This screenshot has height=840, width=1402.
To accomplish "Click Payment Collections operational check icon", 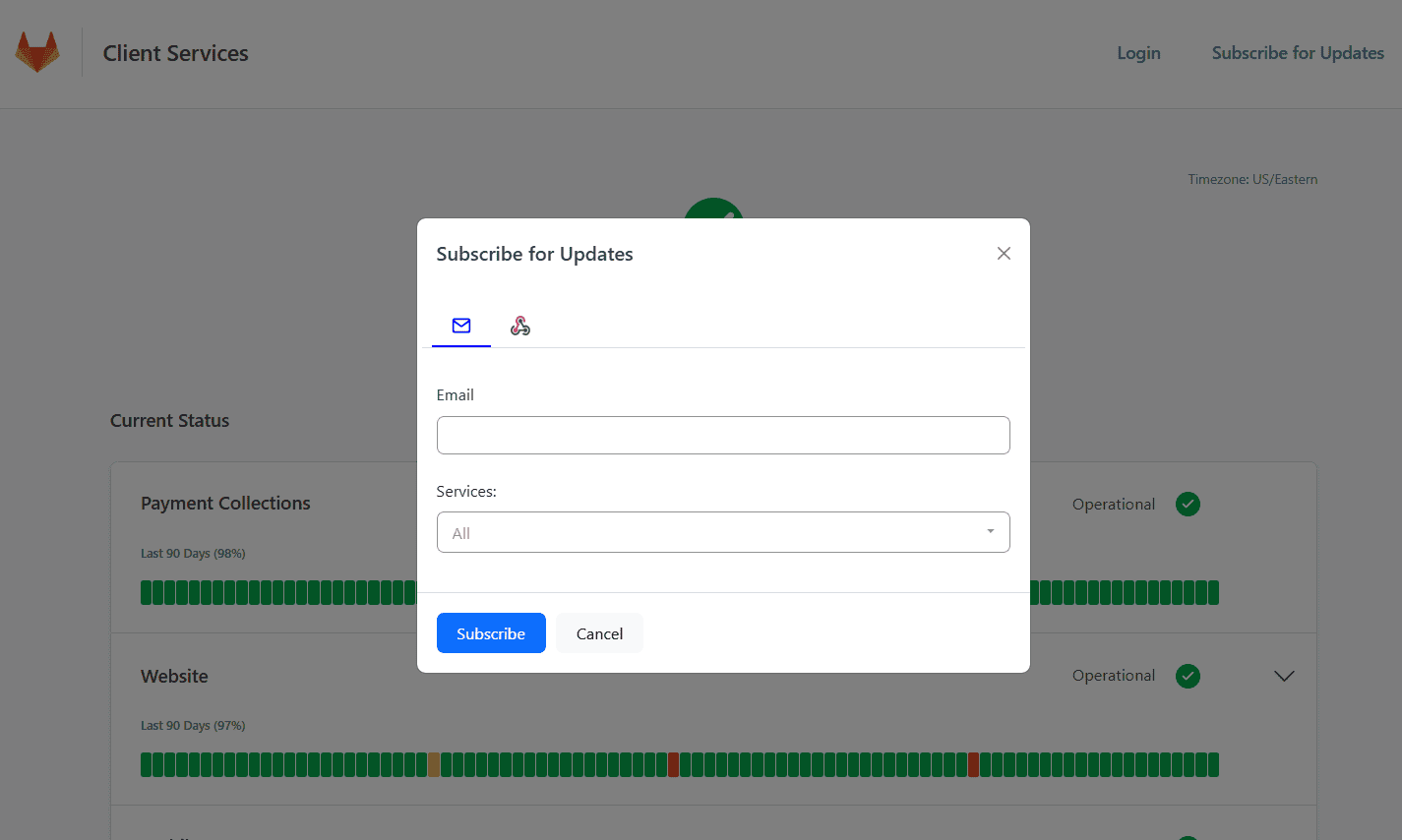I will (1188, 505).
